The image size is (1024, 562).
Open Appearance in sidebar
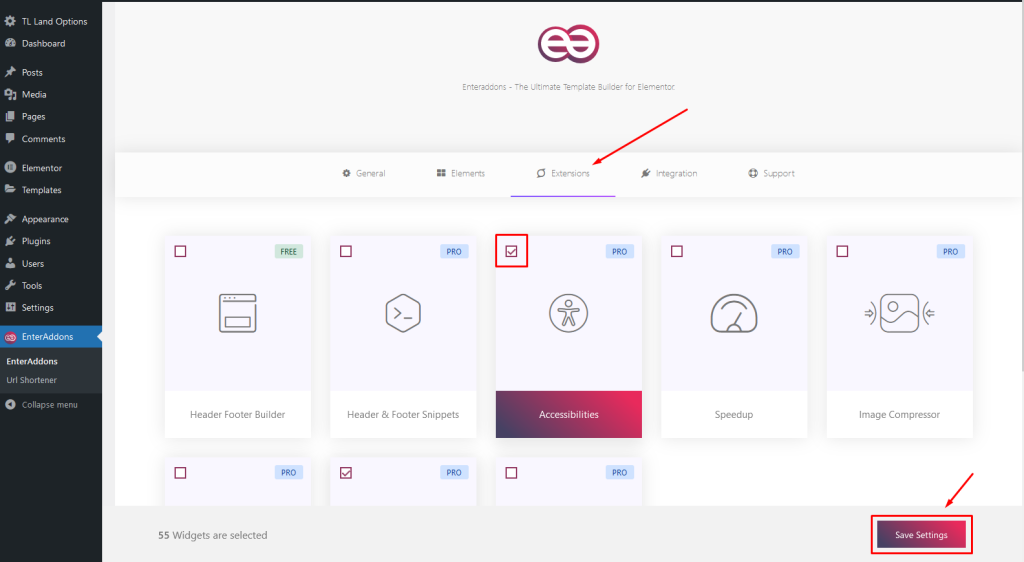coord(45,219)
